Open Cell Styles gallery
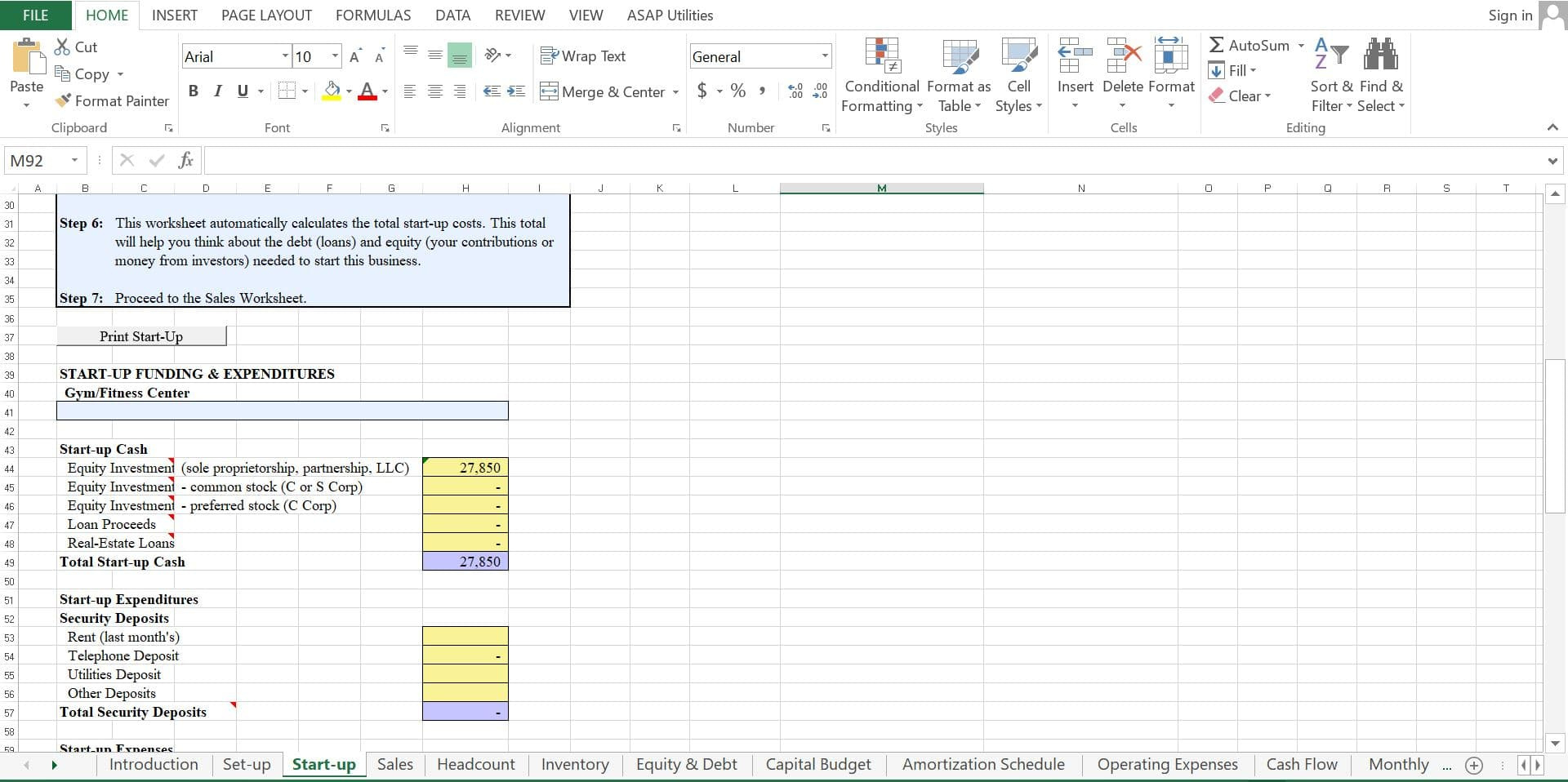Screen dimensions: 1568x782 coord(1018,75)
